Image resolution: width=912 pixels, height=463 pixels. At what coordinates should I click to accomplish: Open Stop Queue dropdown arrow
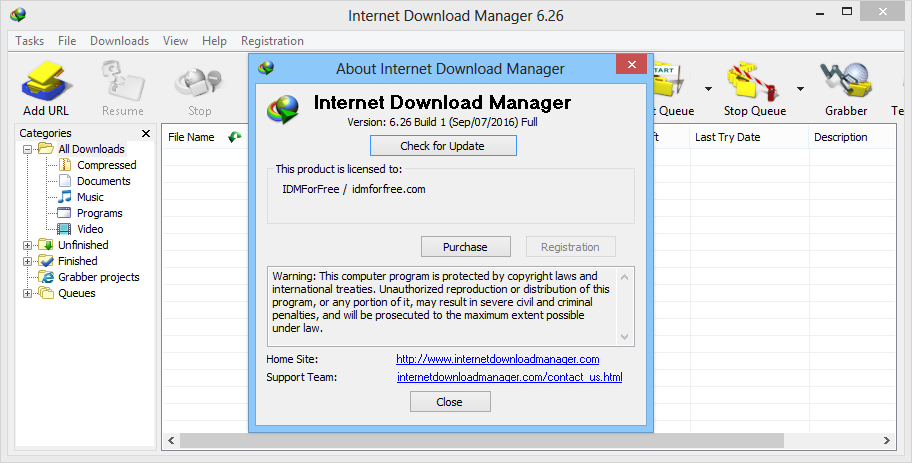800,89
